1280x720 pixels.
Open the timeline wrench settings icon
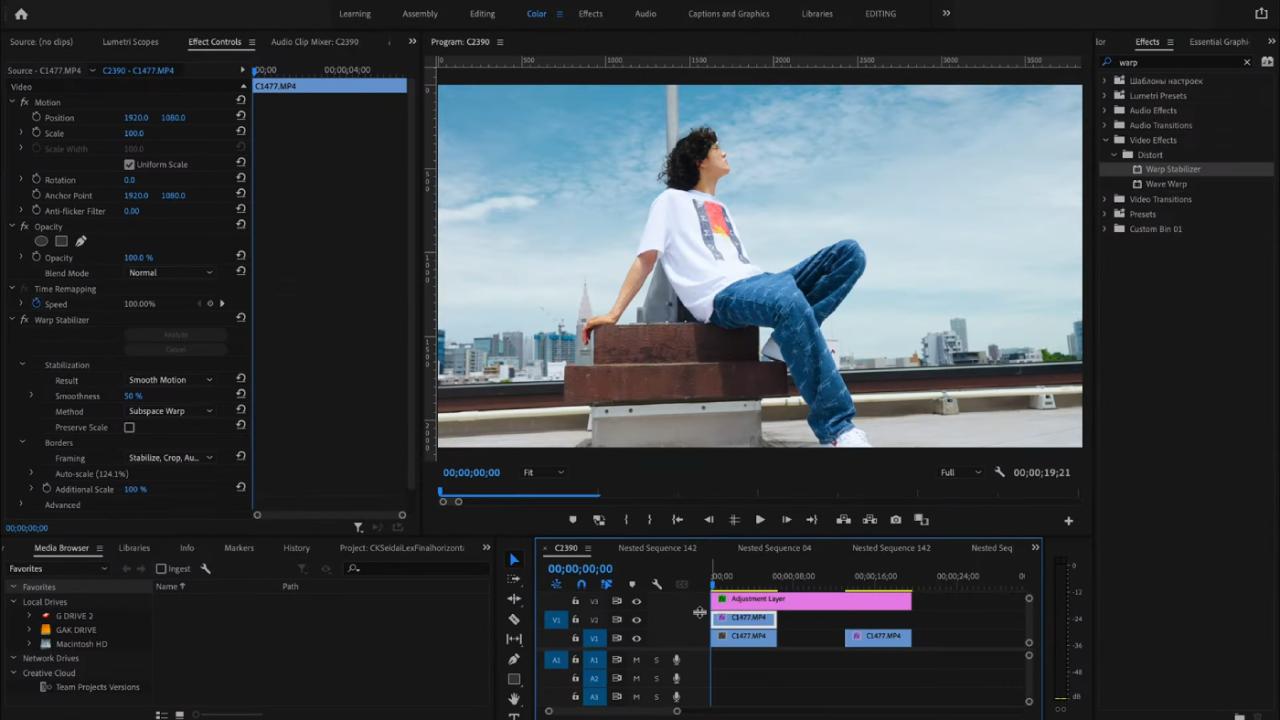tap(657, 584)
